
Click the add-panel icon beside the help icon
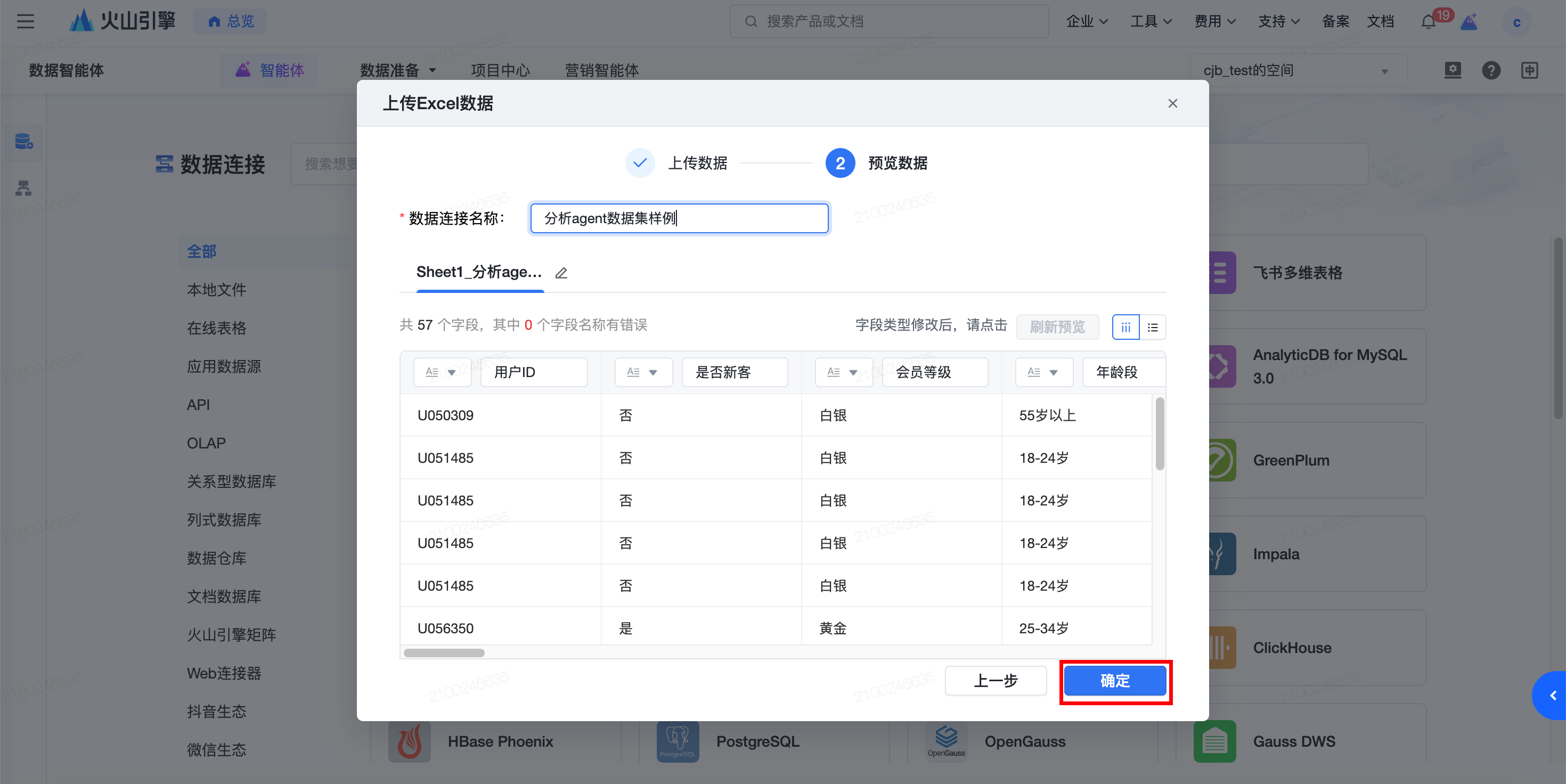click(1530, 70)
